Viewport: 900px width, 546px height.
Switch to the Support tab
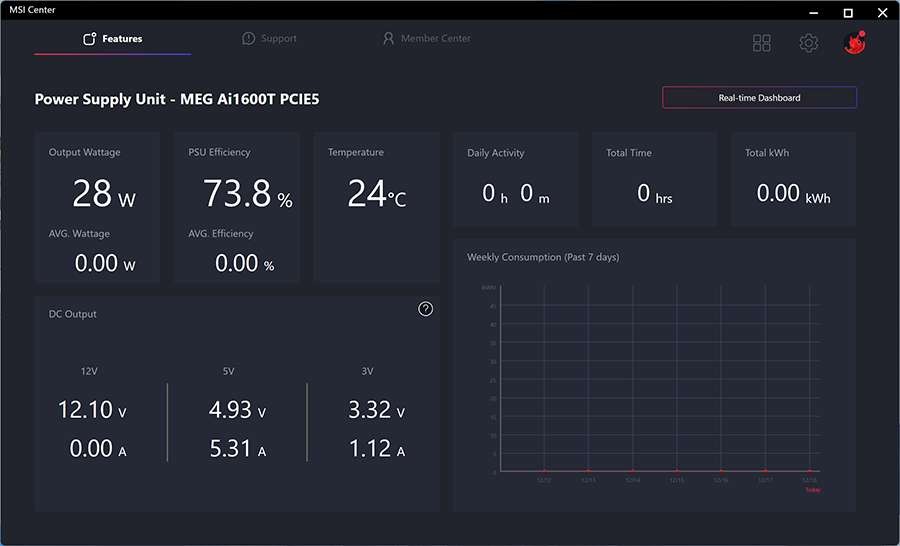pos(269,38)
